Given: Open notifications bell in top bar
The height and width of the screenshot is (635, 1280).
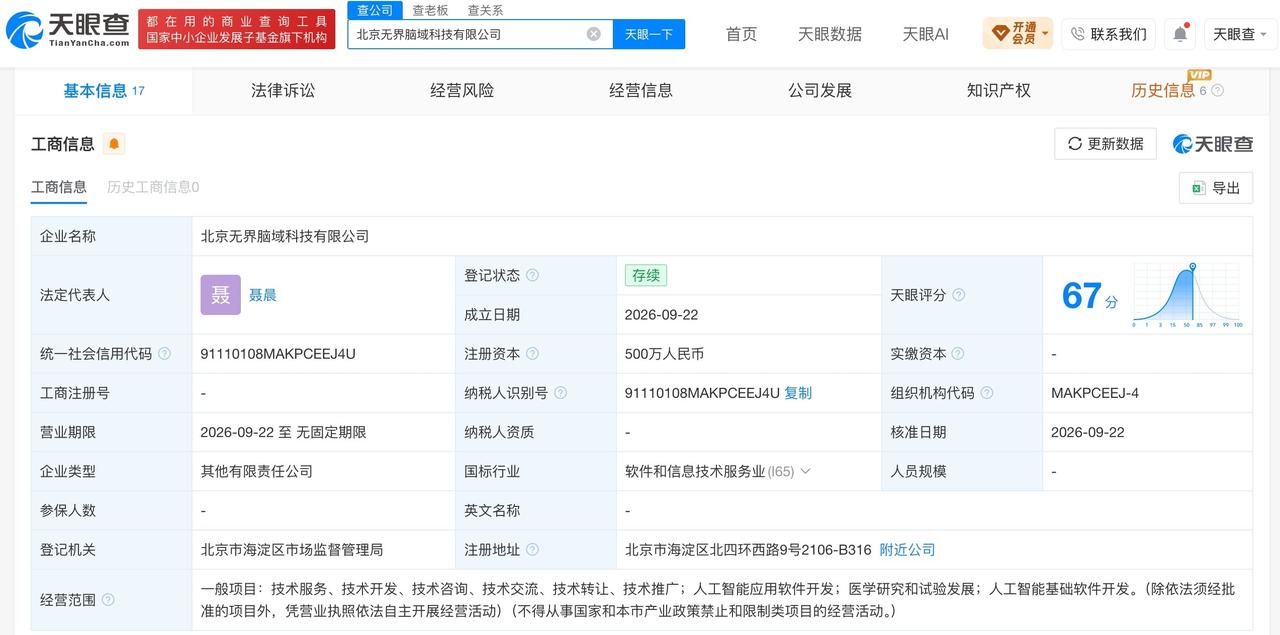Looking at the screenshot, I should tap(1180, 34).
